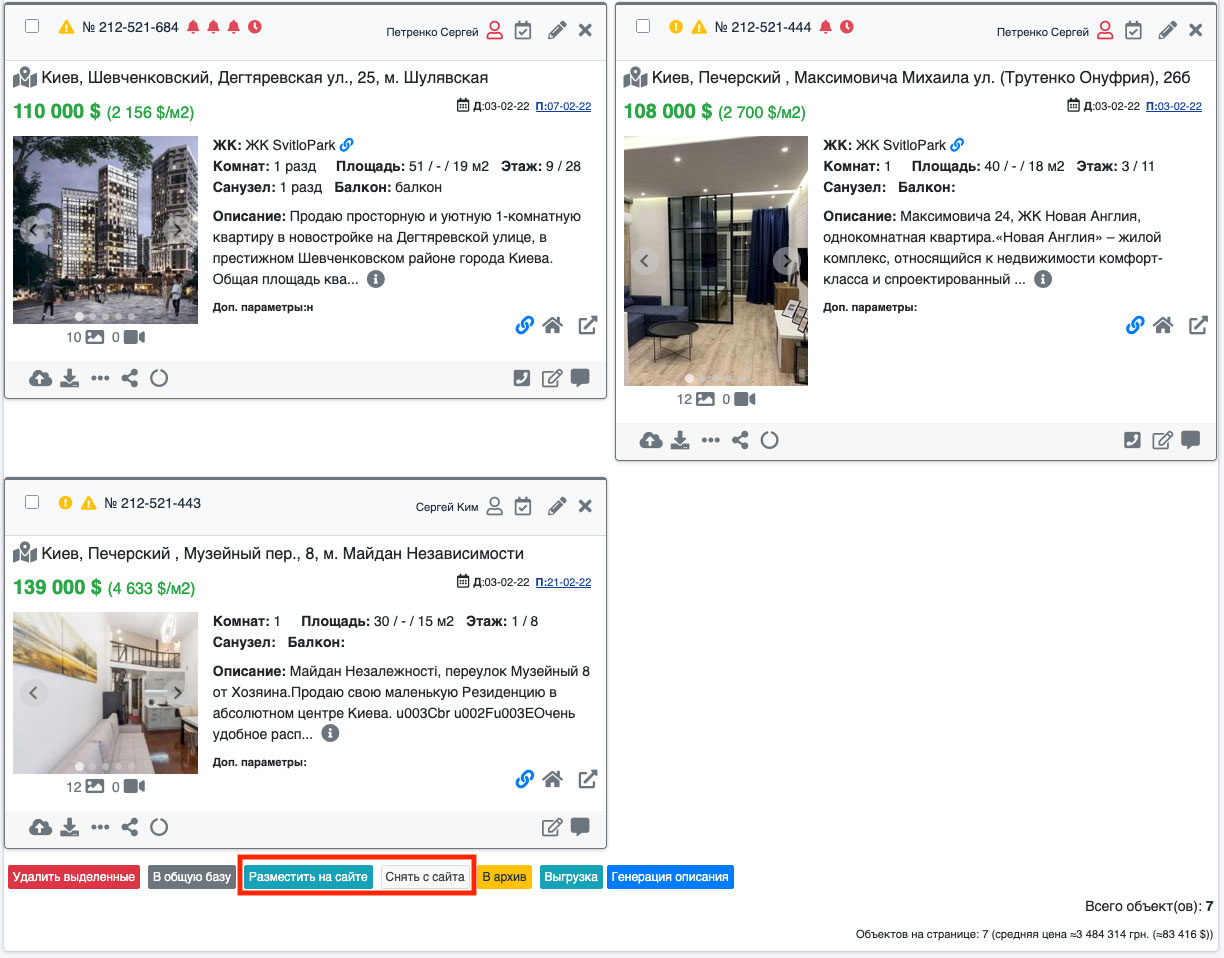This screenshot has height=958, width=1224.
Task: Click the pencil edit icon on listing 212-521-443
Action: click(x=557, y=506)
